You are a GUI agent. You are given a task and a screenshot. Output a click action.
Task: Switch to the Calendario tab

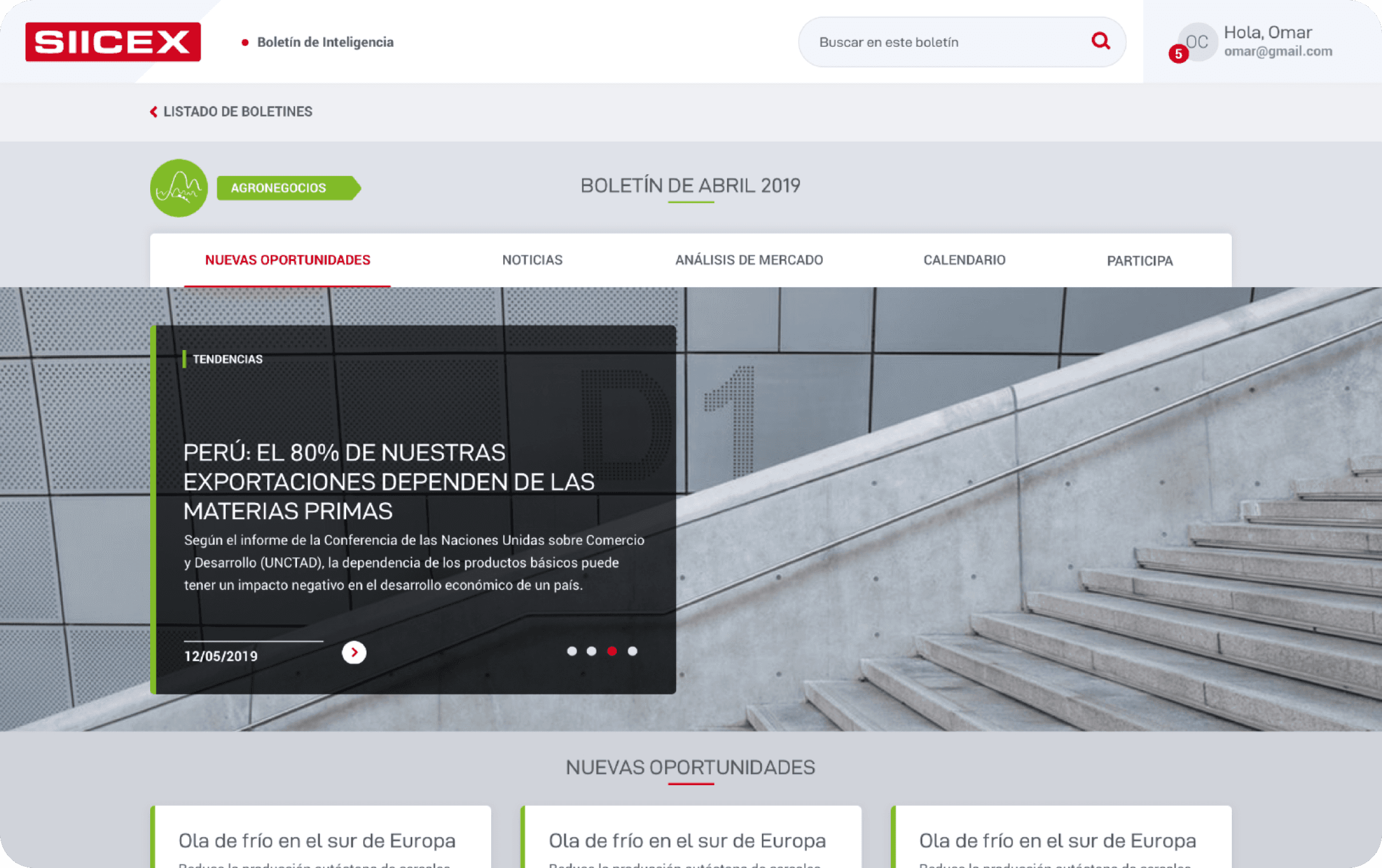coord(964,260)
